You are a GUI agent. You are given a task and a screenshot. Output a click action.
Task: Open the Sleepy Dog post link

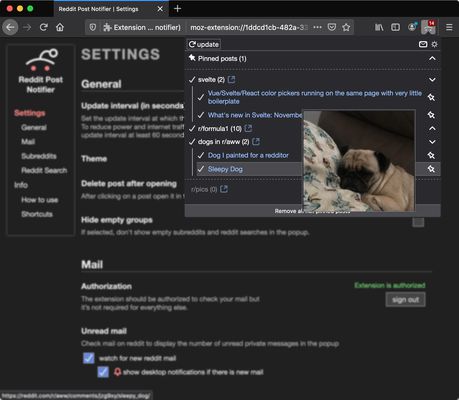point(225,169)
